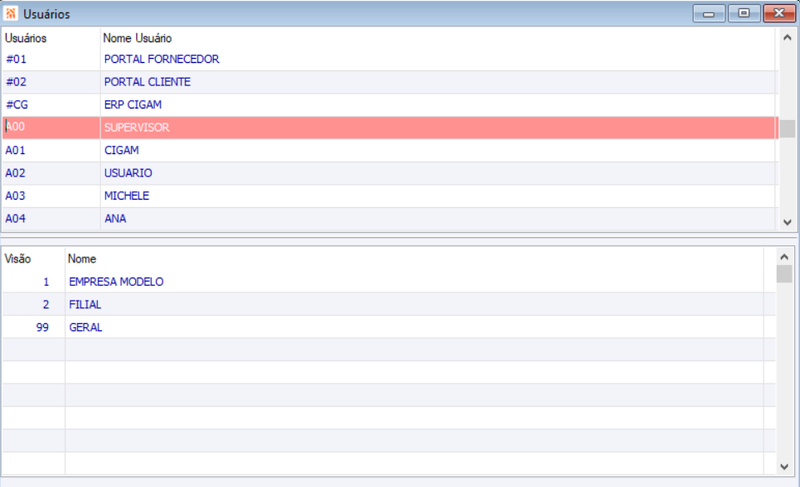Click Visão list scroll down arrow

tap(784, 467)
